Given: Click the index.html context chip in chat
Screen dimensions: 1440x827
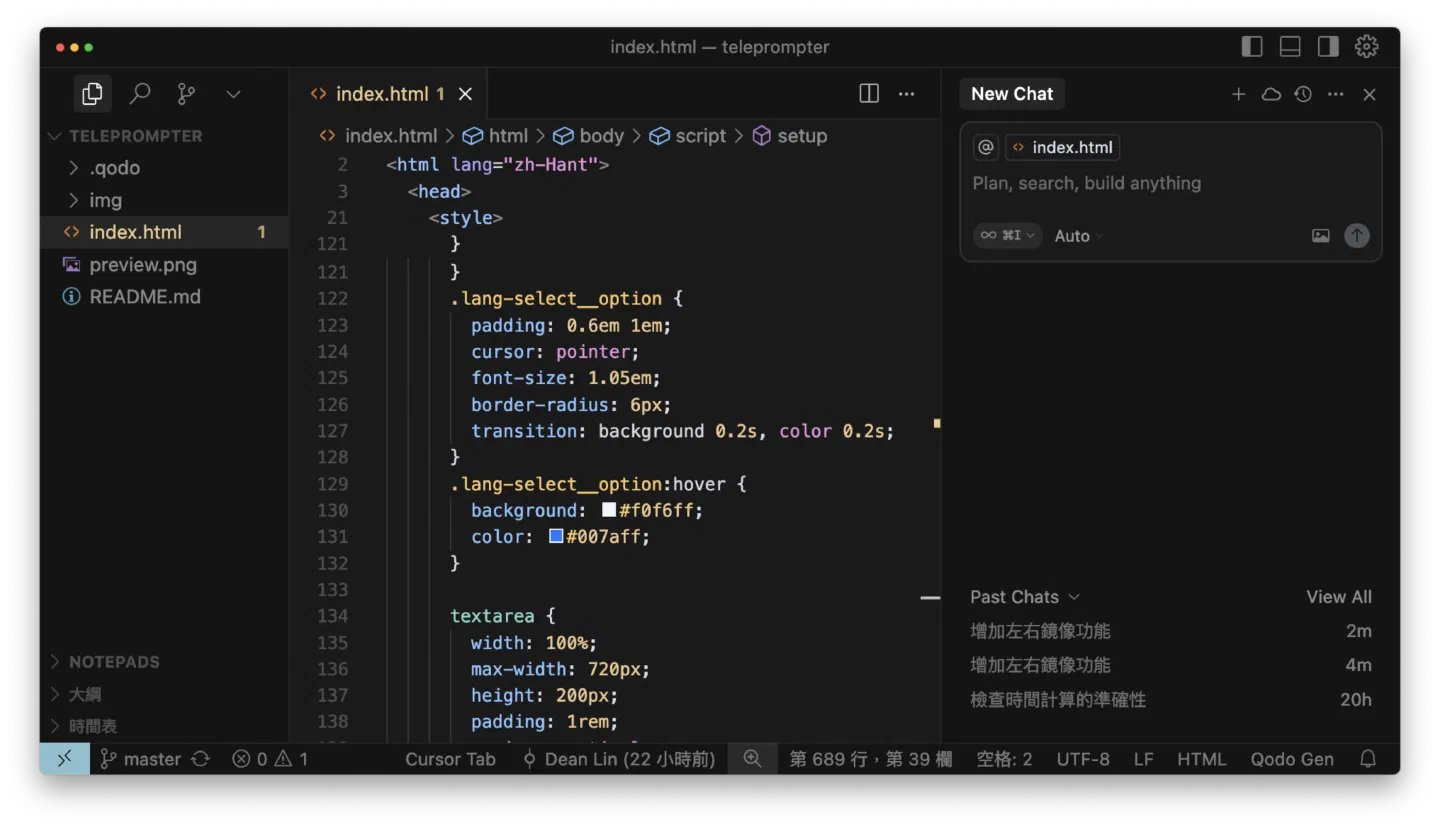Looking at the screenshot, I should coord(1062,147).
